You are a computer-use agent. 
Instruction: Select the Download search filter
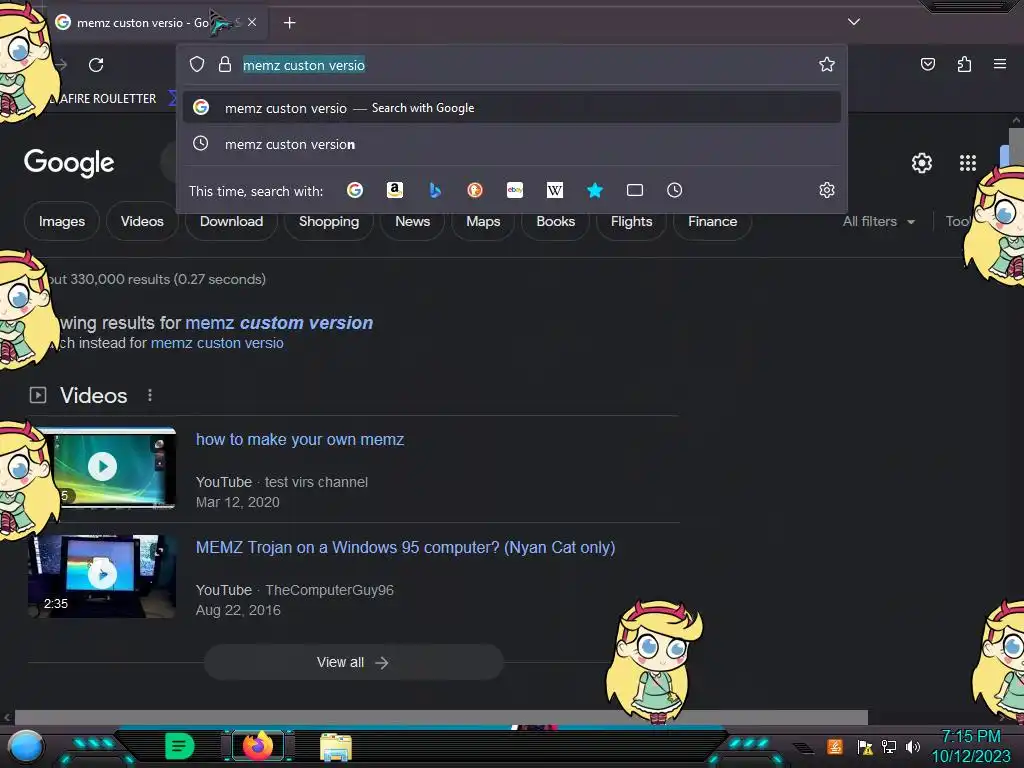coord(231,221)
